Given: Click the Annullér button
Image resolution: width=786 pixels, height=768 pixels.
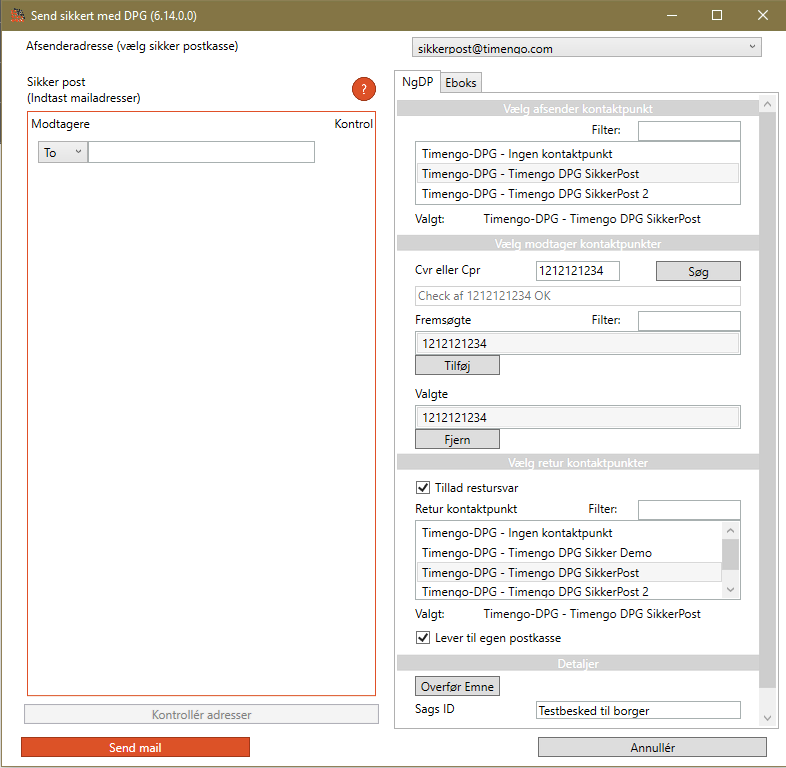Looking at the screenshot, I should click(652, 747).
